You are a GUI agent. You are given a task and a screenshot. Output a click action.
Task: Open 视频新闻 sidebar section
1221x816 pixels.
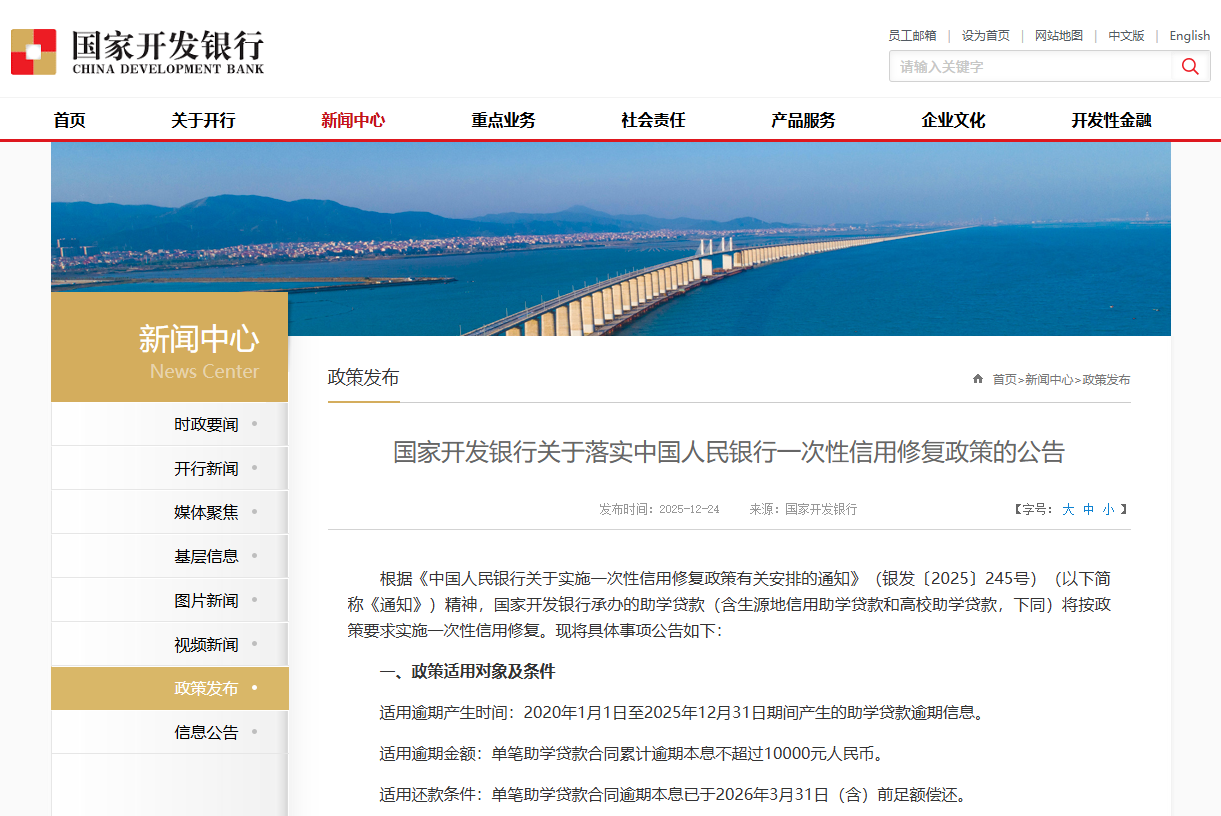point(206,644)
